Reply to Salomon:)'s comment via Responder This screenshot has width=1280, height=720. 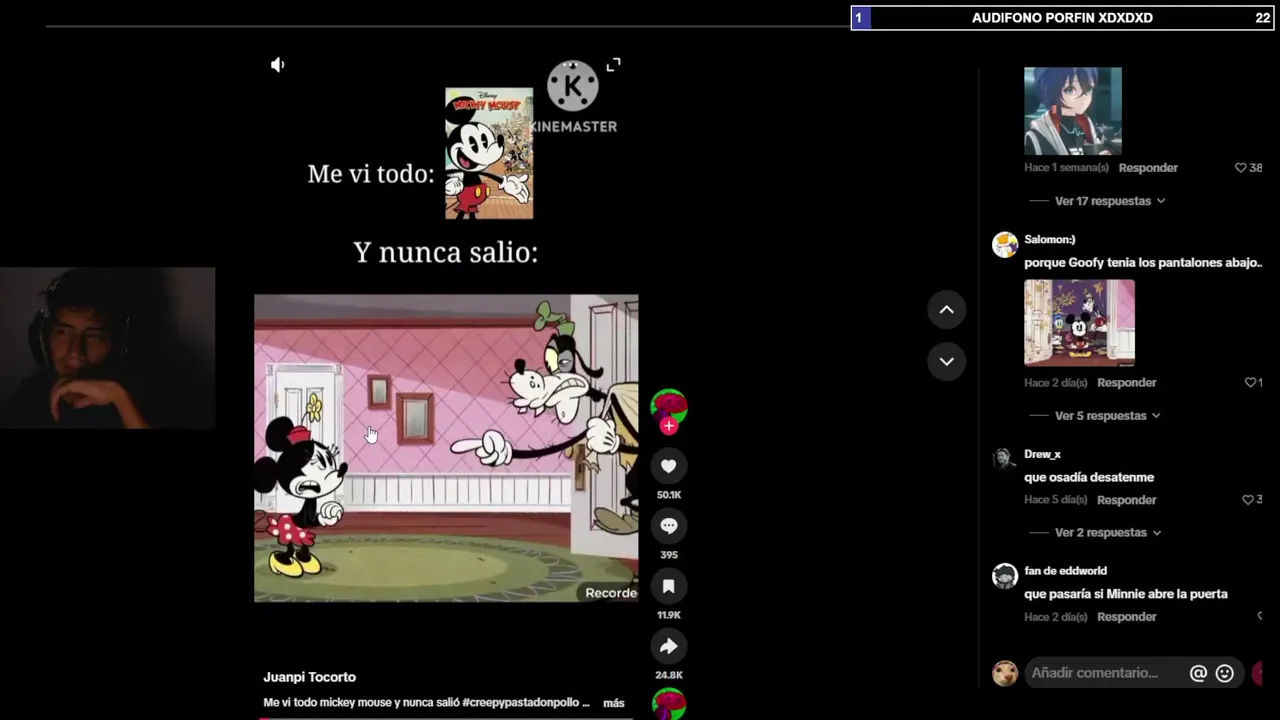1126,383
